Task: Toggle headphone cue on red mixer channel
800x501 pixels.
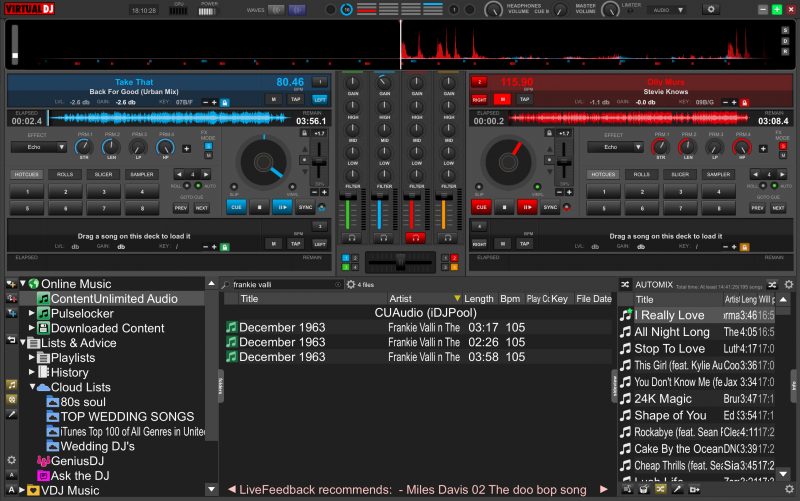Action: point(415,238)
